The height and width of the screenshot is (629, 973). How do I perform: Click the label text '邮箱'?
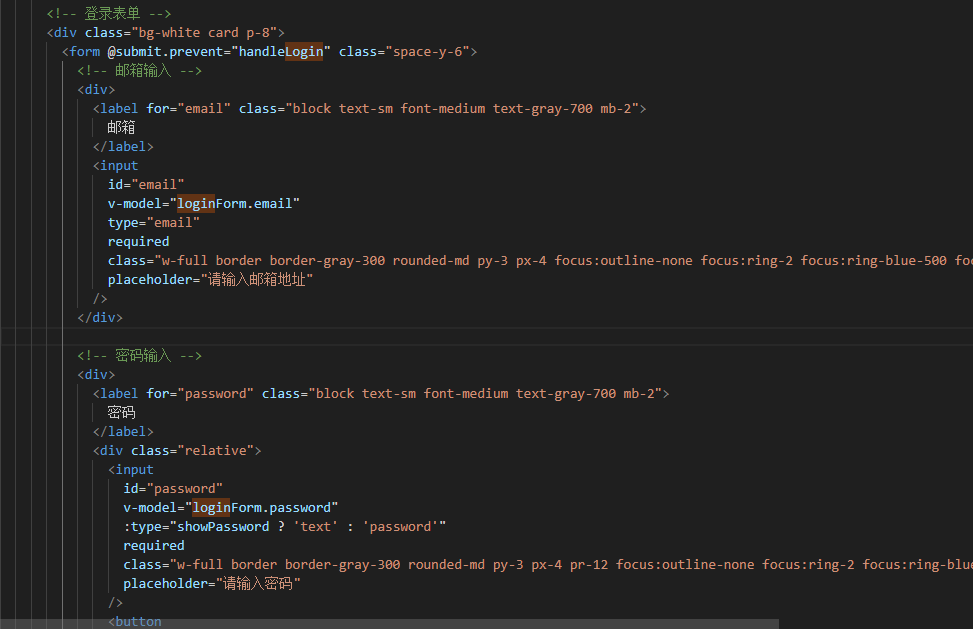click(121, 128)
